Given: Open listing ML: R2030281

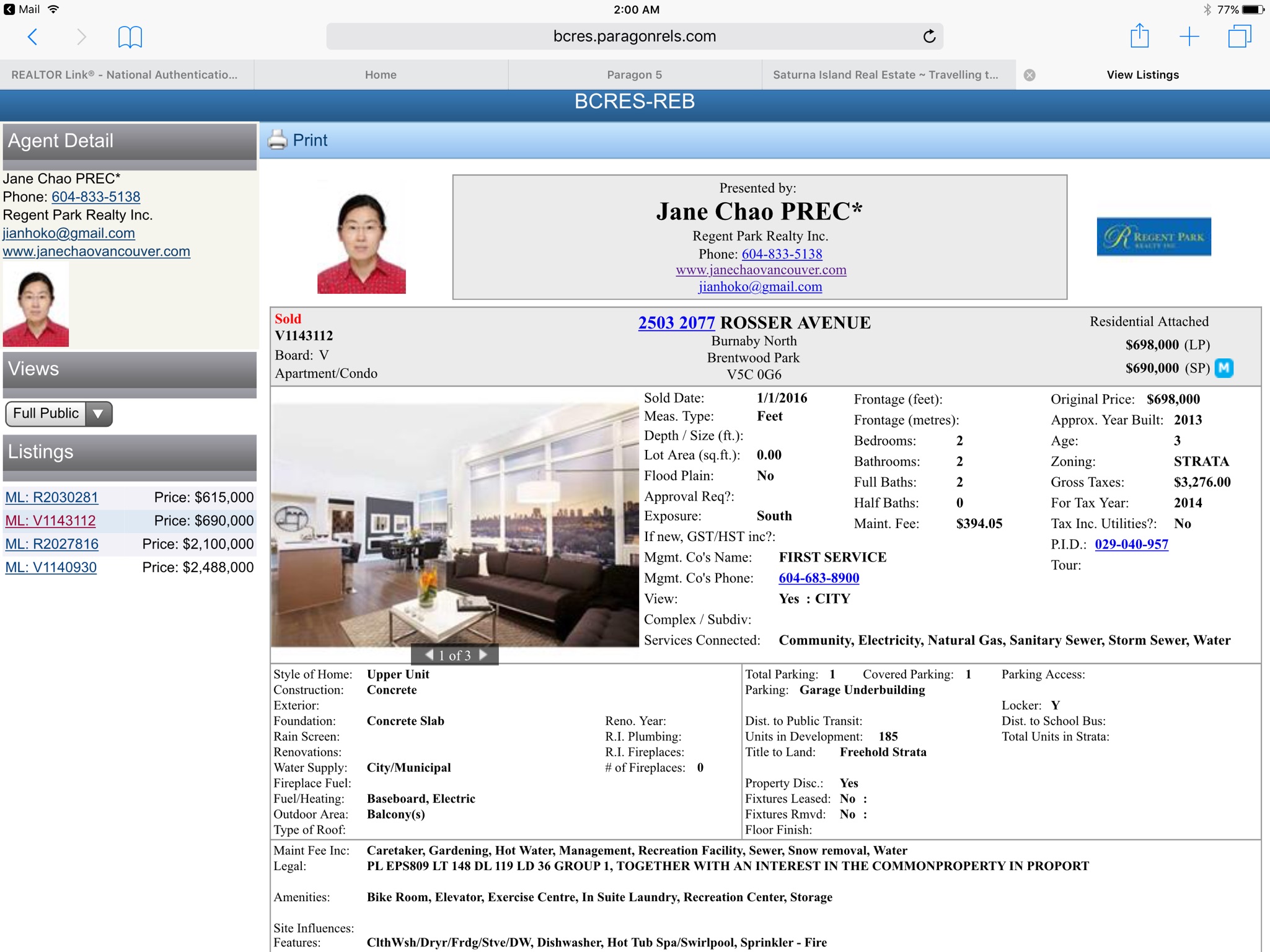Looking at the screenshot, I should [x=51, y=497].
